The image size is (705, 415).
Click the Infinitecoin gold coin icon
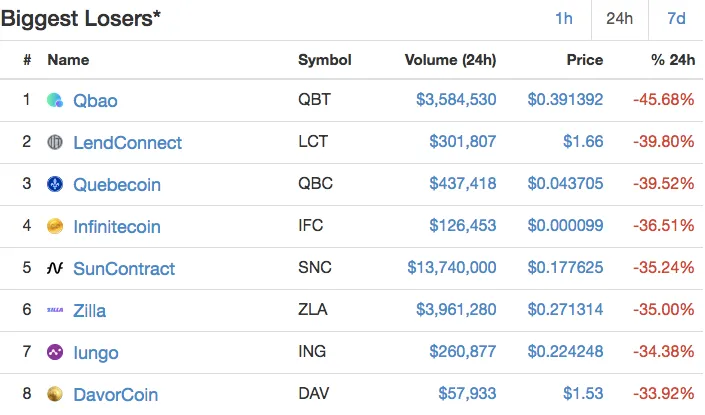[x=55, y=226]
